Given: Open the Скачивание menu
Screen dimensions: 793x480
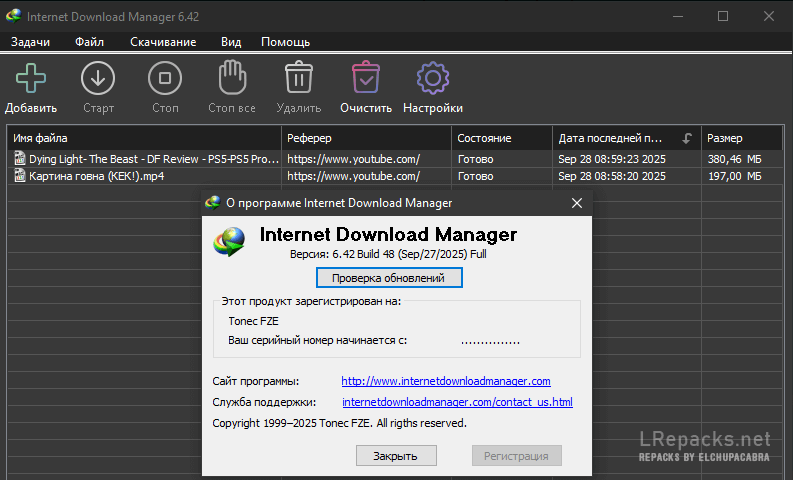Looking at the screenshot, I should (x=162, y=42).
